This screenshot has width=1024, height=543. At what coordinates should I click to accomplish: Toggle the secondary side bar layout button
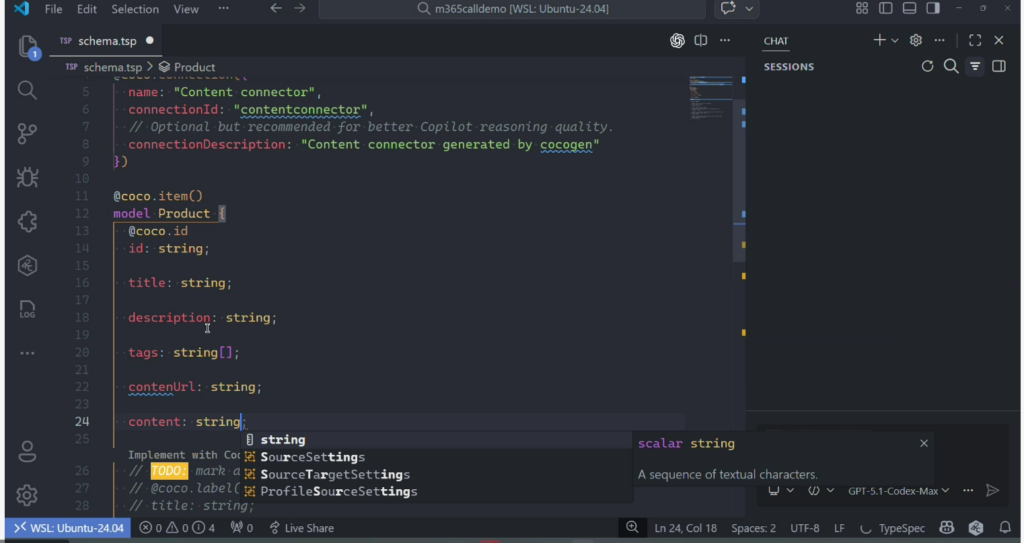pos(932,9)
